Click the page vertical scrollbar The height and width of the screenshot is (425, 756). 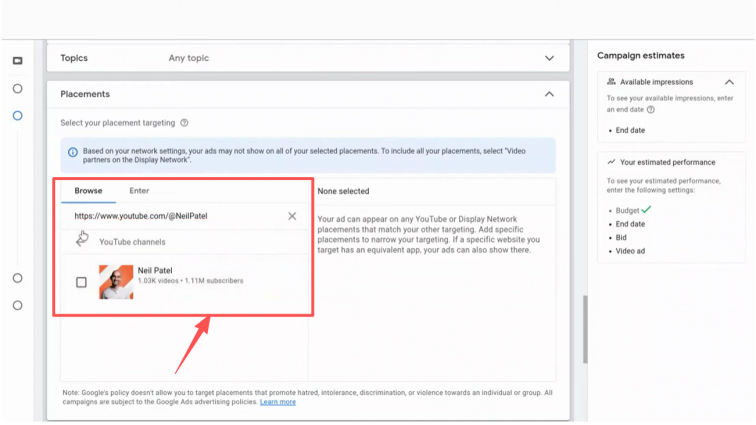[585, 329]
